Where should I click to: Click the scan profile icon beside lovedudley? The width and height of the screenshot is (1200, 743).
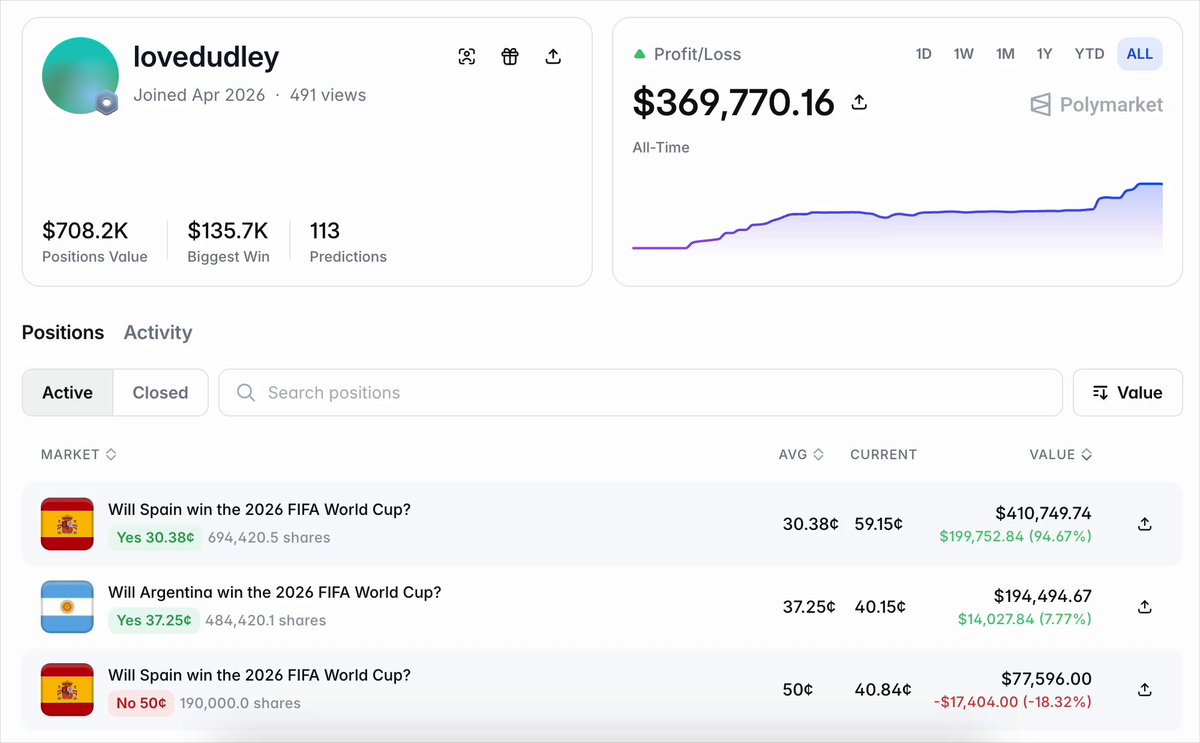pos(467,56)
